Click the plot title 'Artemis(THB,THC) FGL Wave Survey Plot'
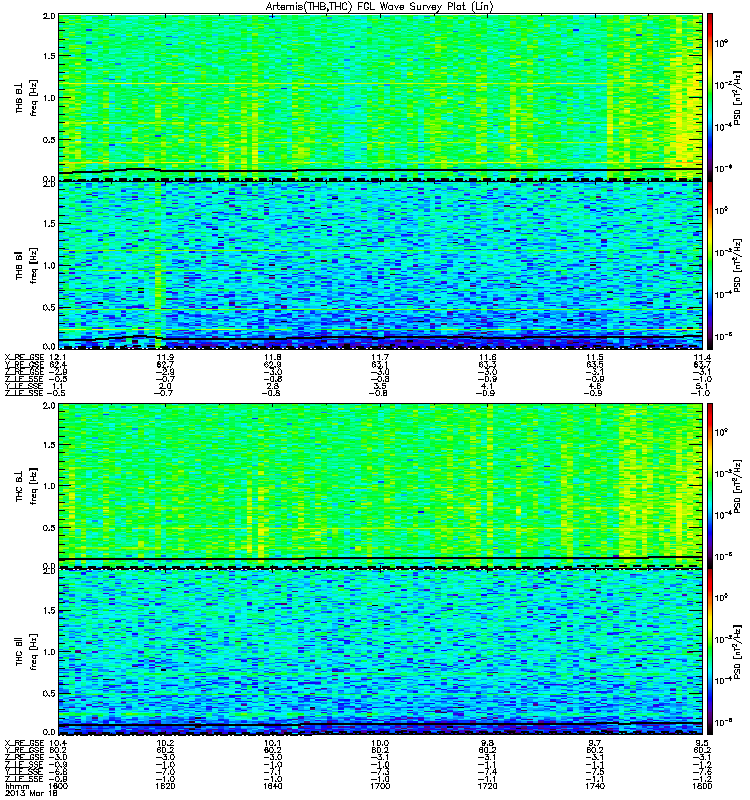 coord(380,7)
